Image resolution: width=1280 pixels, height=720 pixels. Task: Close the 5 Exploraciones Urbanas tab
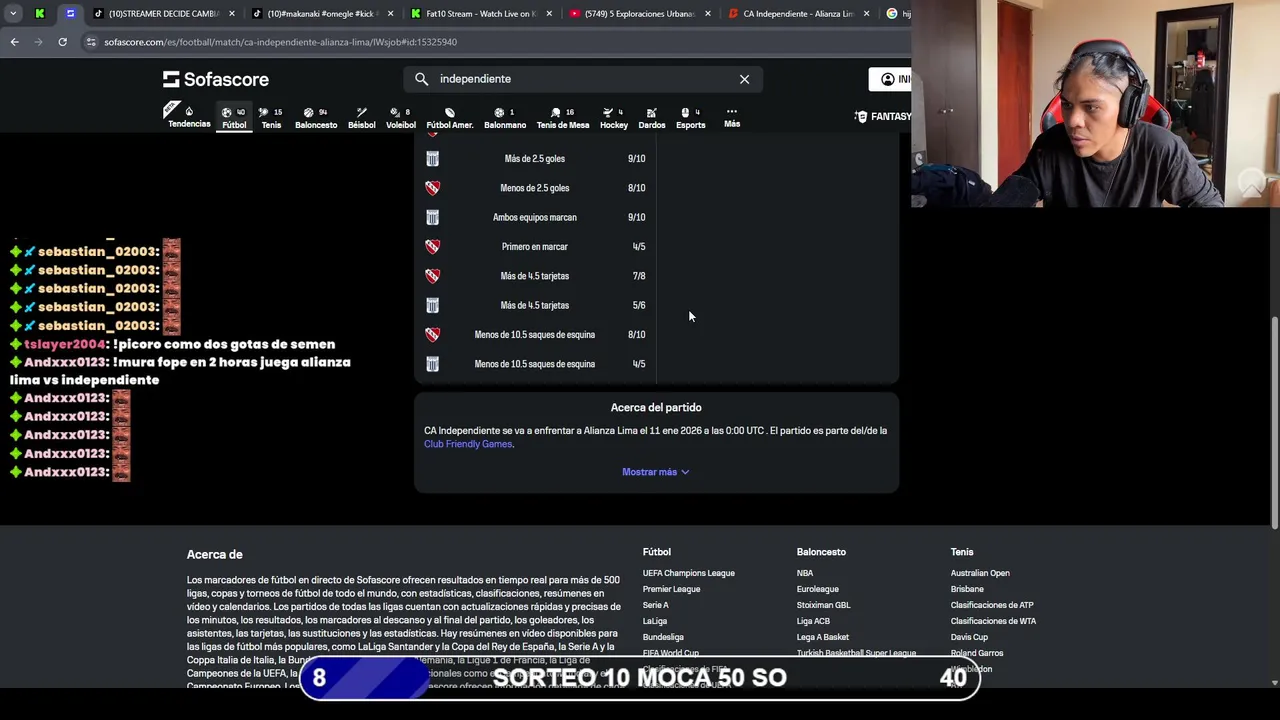[x=708, y=14]
